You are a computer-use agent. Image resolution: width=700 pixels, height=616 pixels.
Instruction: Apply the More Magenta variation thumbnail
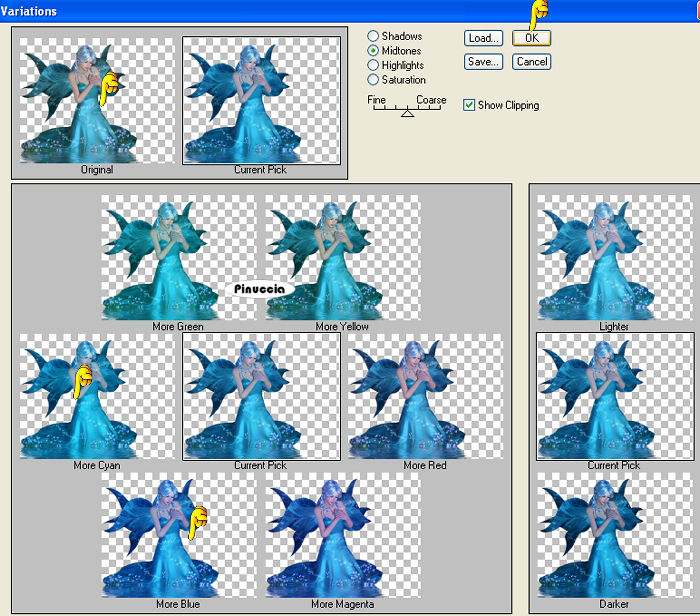pos(342,535)
